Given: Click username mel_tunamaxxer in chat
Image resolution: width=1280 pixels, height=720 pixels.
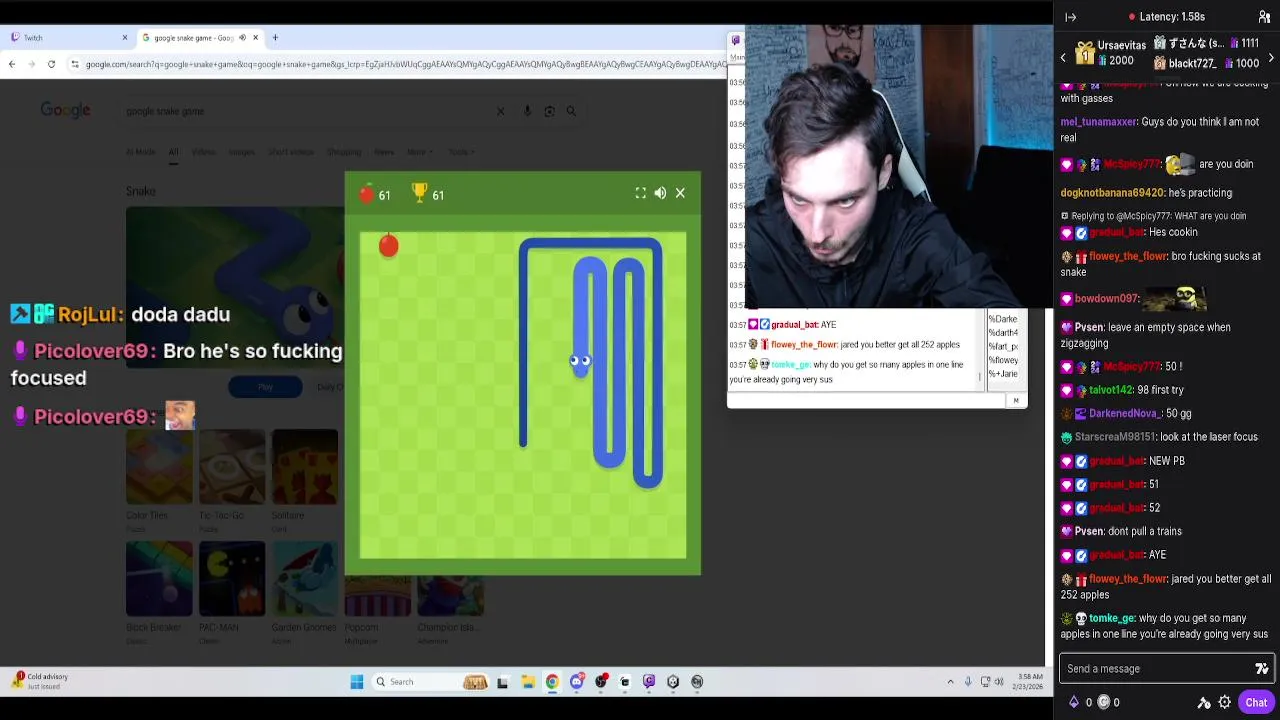Looking at the screenshot, I should pyautogui.click(x=1098, y=122).
